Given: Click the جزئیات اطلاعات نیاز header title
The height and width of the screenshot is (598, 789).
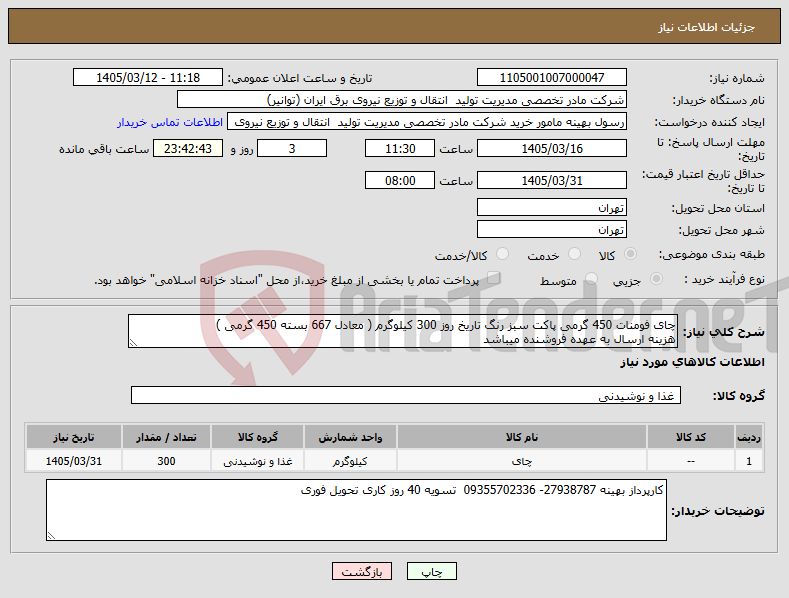Looking at the screenshot, I should [x=706, y=27].
